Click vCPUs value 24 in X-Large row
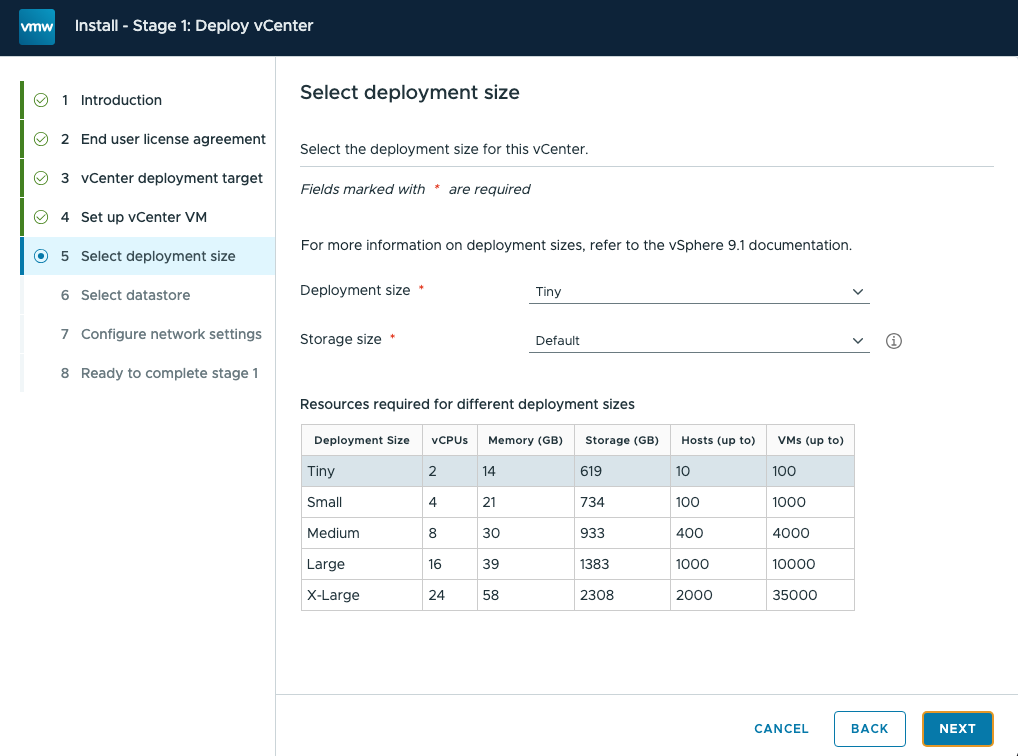 coord(436,595)
